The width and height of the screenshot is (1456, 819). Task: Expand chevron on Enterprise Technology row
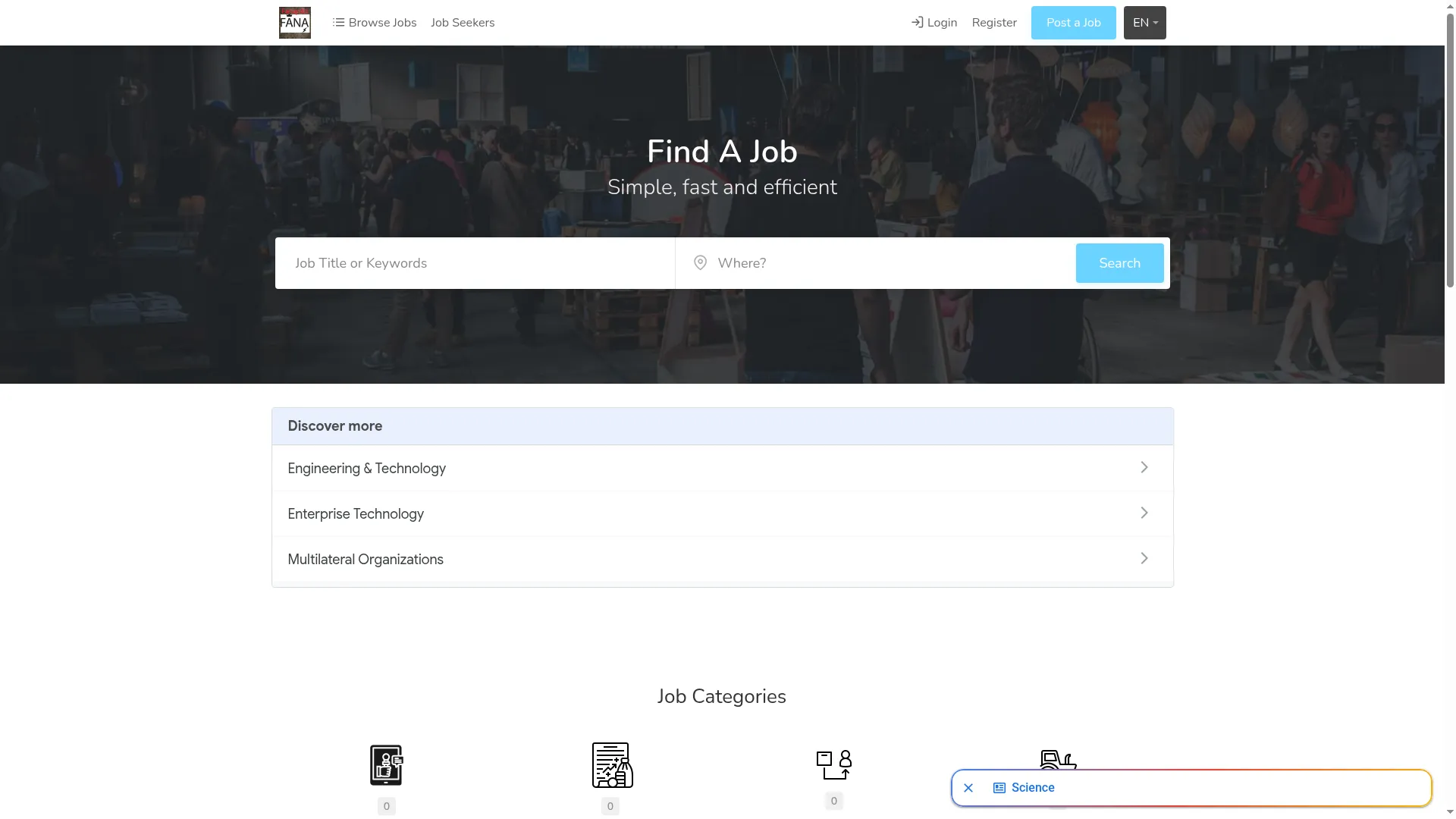1144,513
